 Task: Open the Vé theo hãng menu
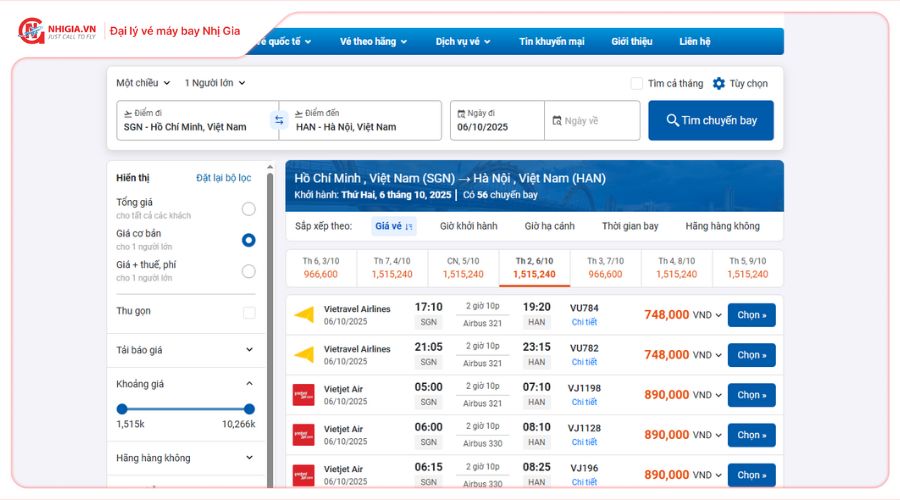[x=373, y=41]
